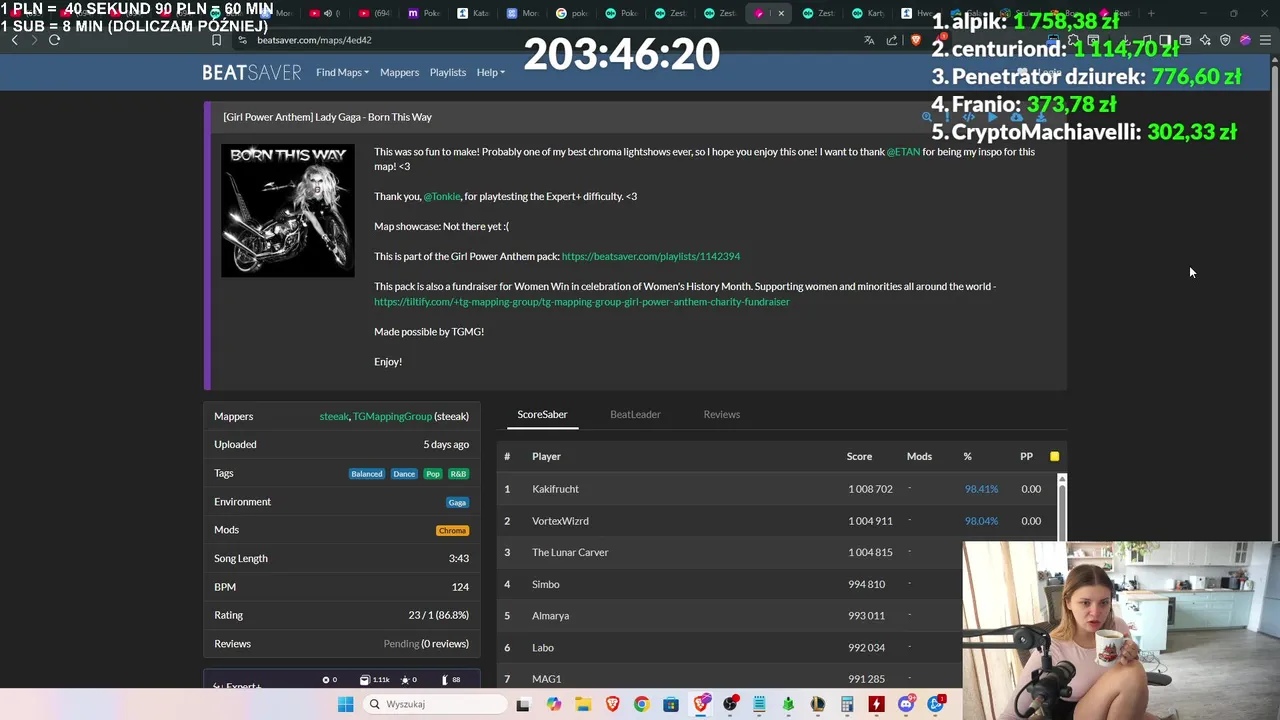Click the Wyszukaj taskbar search box
Viewport: 1280px width, 720px height.
click(435, 704)
